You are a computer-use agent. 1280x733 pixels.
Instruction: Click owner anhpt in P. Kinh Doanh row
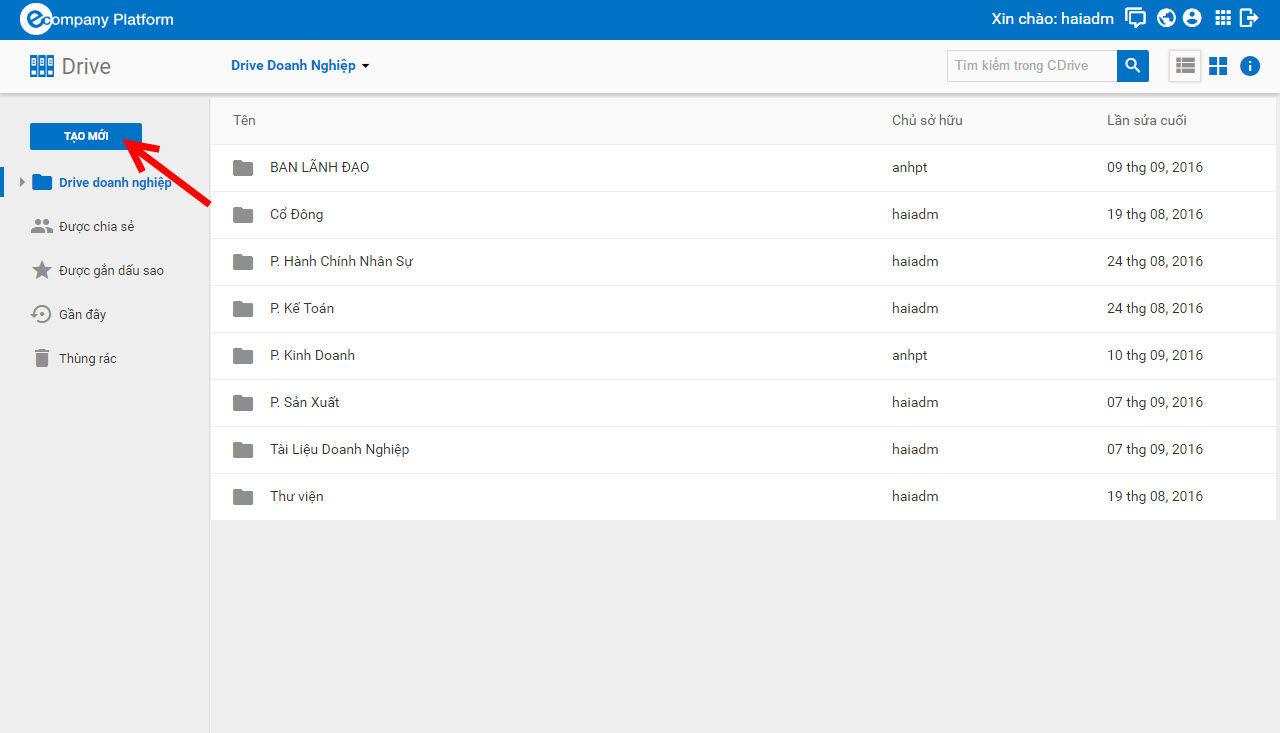[x=910, y=355]
